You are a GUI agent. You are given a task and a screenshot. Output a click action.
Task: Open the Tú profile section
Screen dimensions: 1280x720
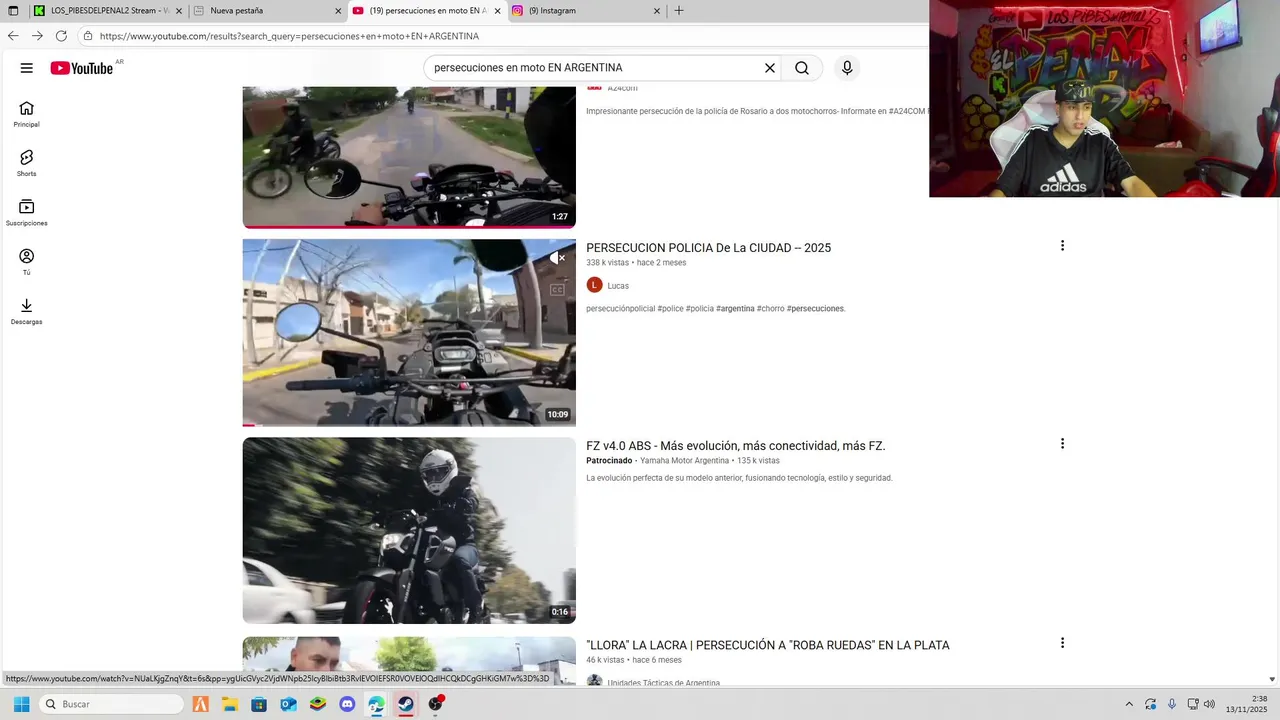click(27, 262)
